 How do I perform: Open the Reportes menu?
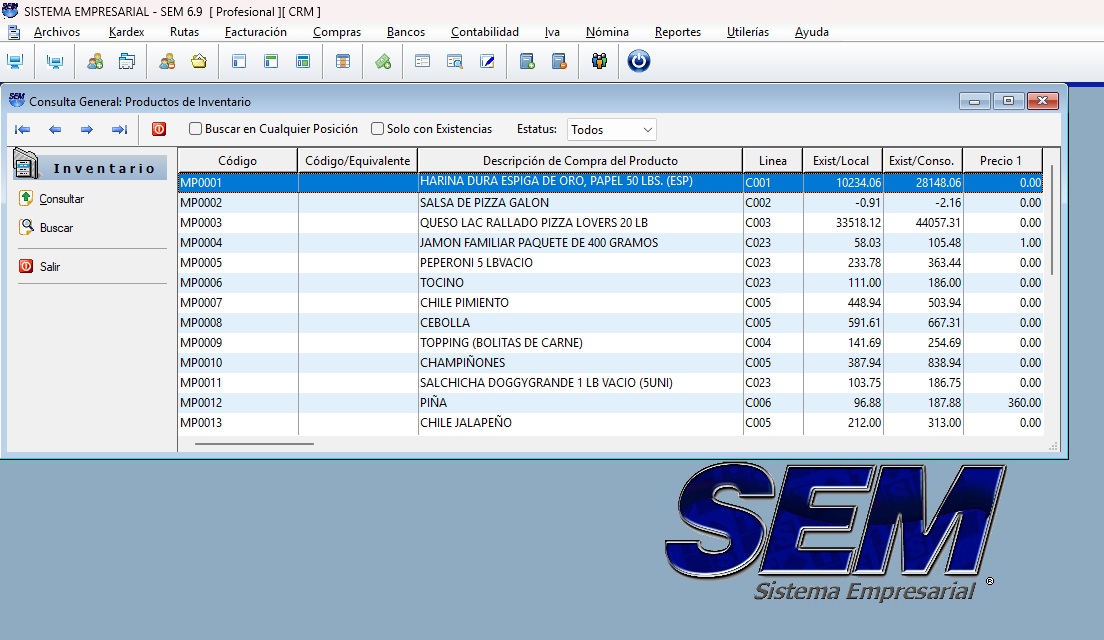[x=677, y=32]
